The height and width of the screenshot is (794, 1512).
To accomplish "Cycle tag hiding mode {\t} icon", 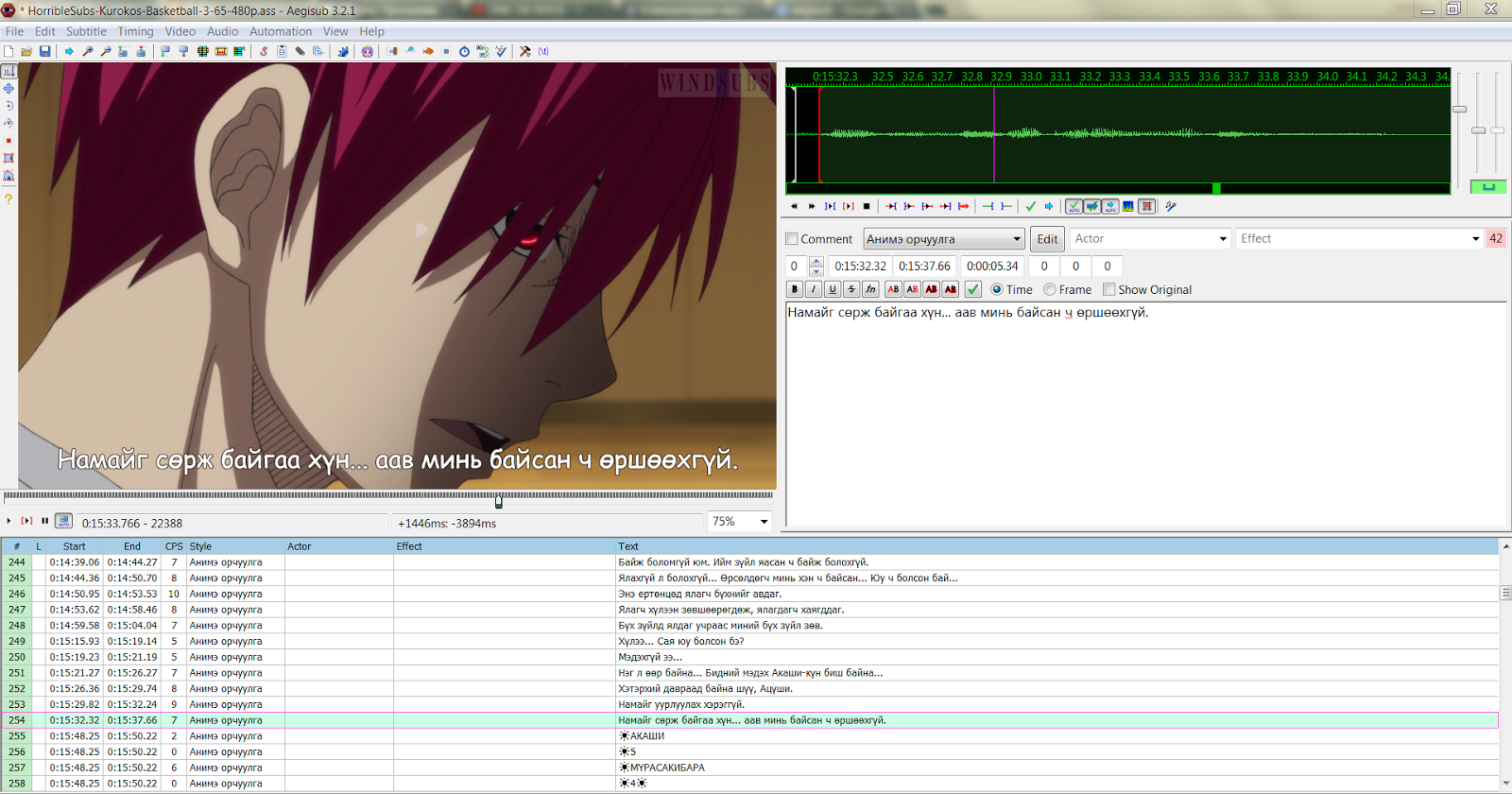I will pyautogui.click(x=543, y=51).
